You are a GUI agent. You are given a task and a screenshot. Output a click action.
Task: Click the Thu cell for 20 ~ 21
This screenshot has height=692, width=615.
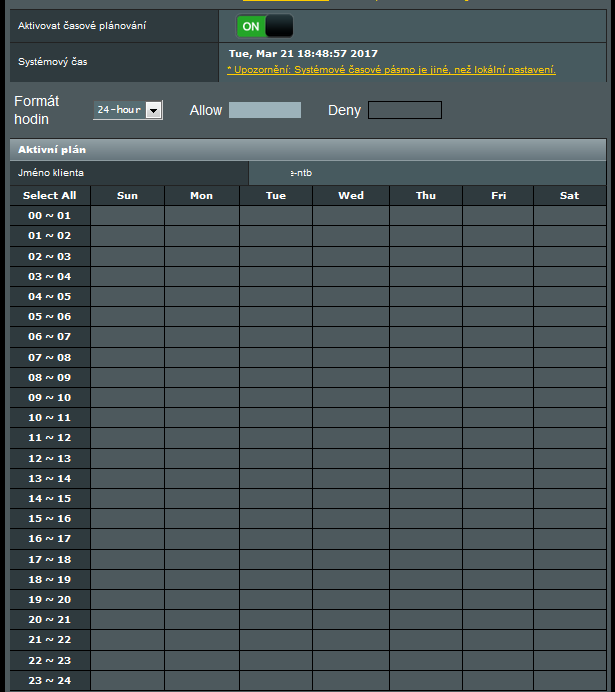pyautogui.click(x=426, y=620)
